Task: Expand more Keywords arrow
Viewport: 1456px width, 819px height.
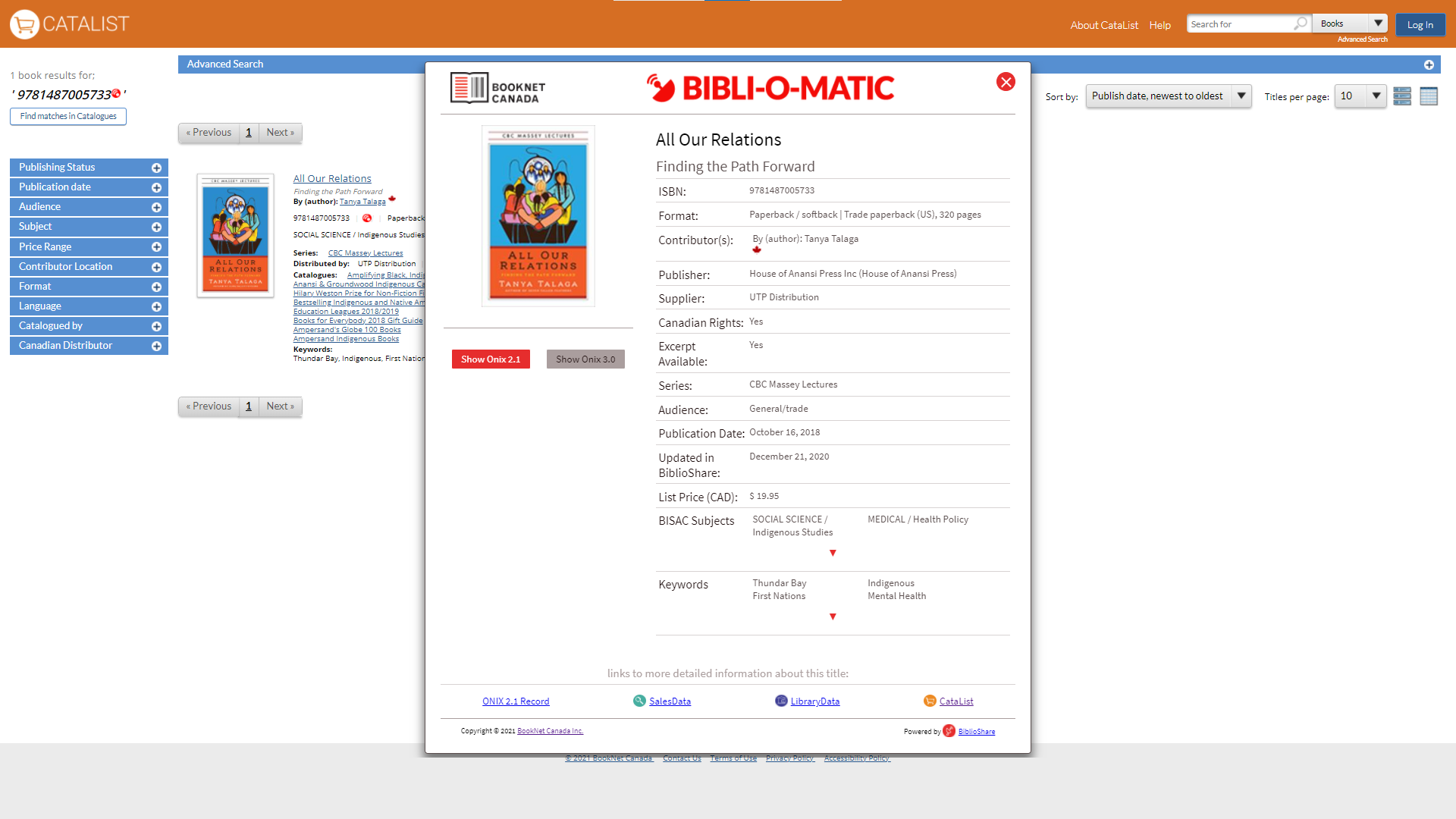Action: coord(833,617)
